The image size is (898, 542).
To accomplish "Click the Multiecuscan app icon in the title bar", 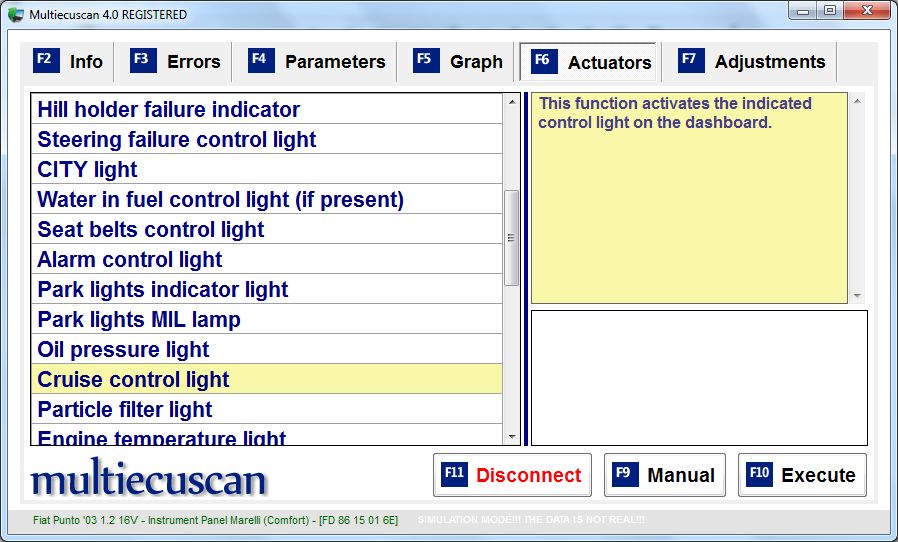I will coord(16,14).
